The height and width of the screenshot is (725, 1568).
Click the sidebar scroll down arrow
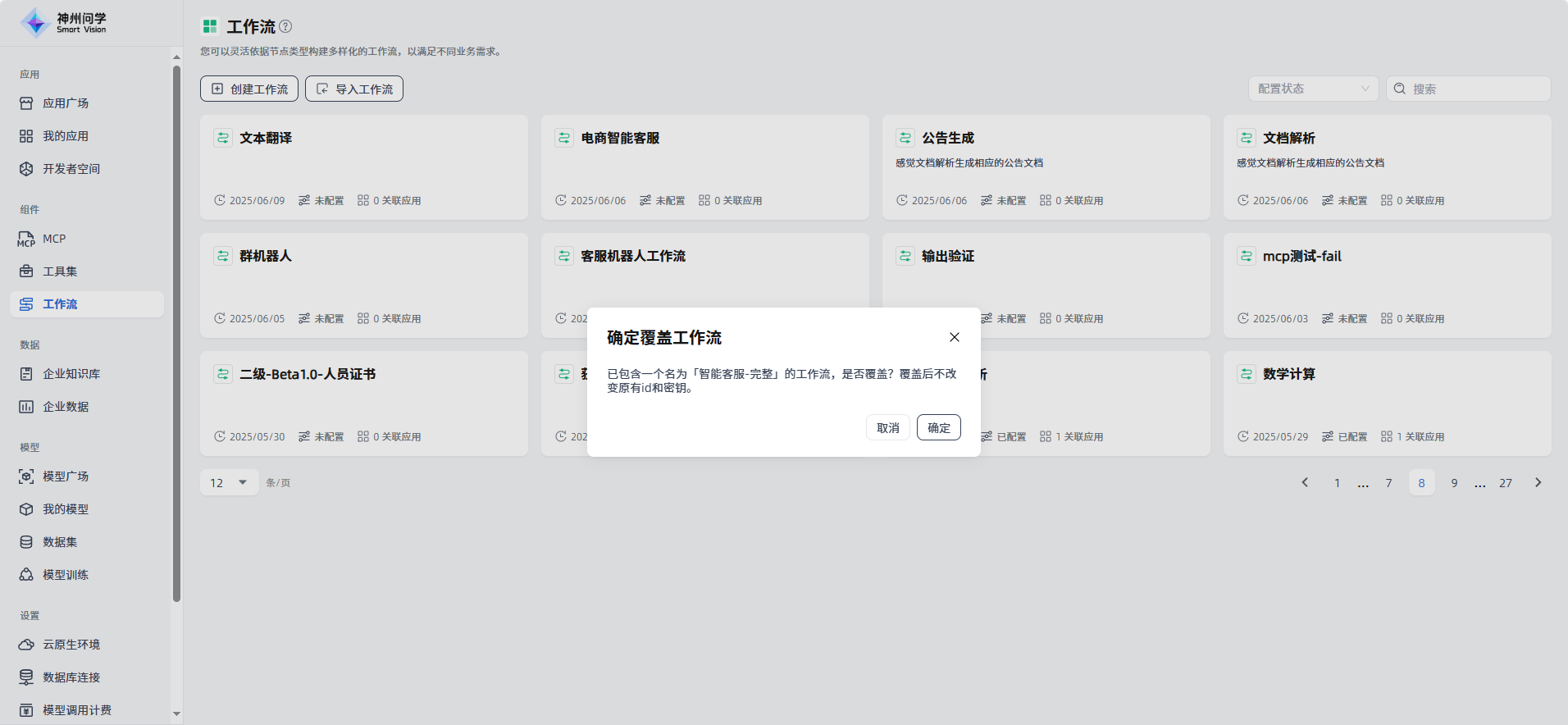176,714
